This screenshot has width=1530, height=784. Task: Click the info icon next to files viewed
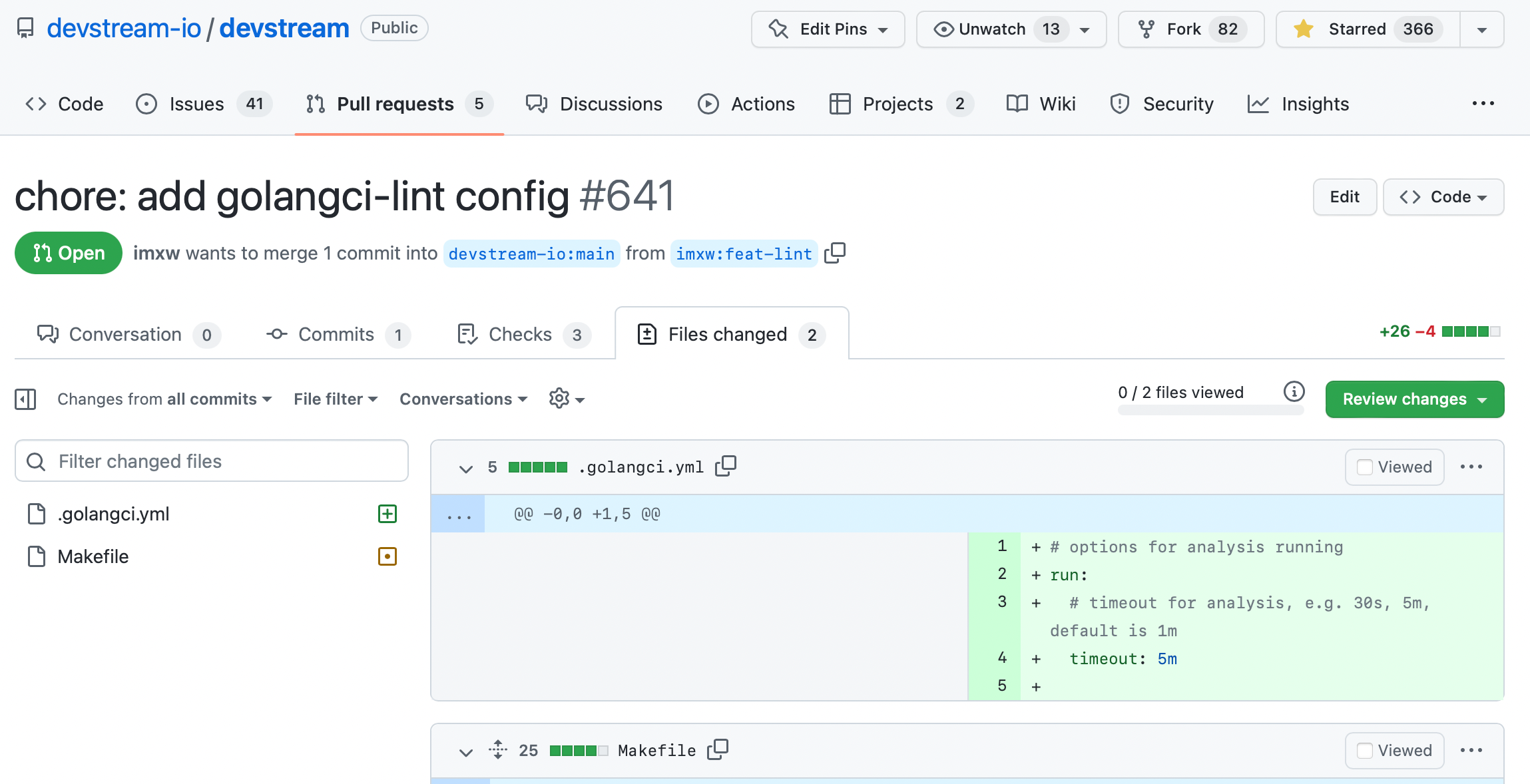point(1294,391)
